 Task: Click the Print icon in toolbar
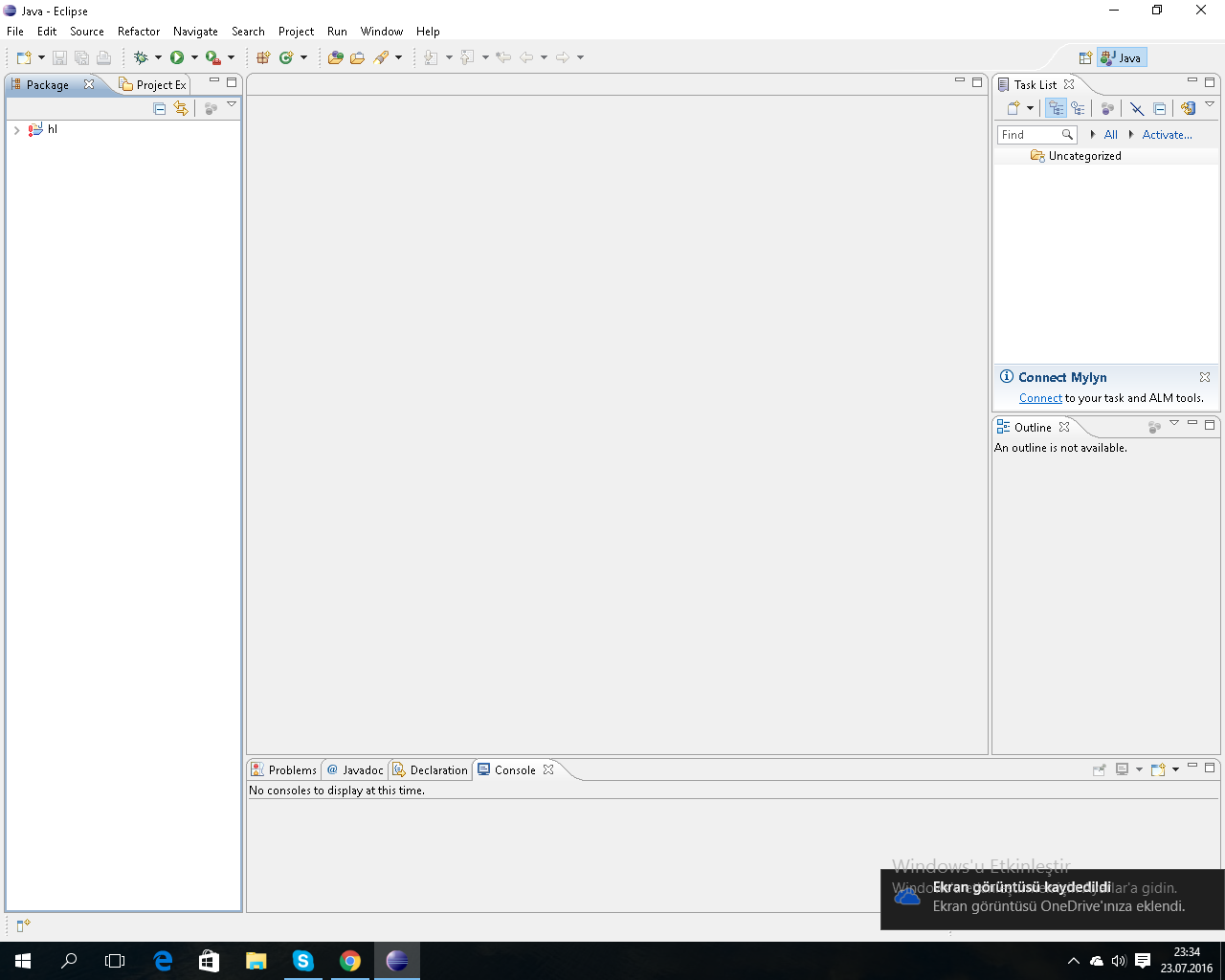[103, 57]
